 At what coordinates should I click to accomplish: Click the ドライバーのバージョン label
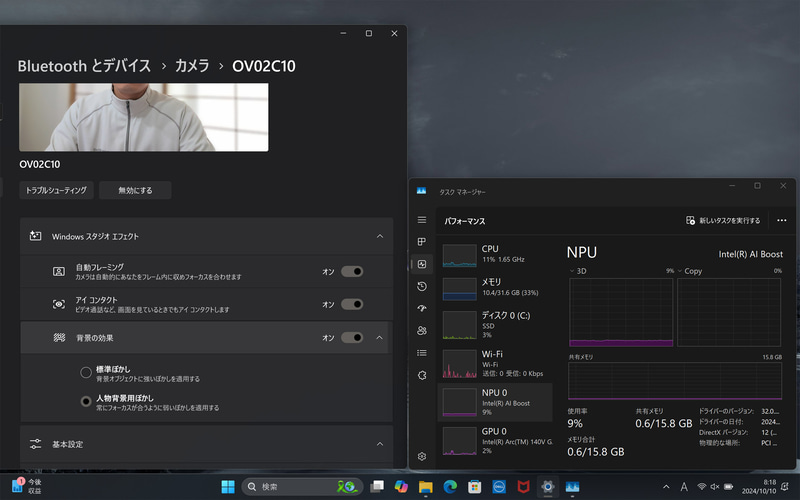click(x=726, y=411)
